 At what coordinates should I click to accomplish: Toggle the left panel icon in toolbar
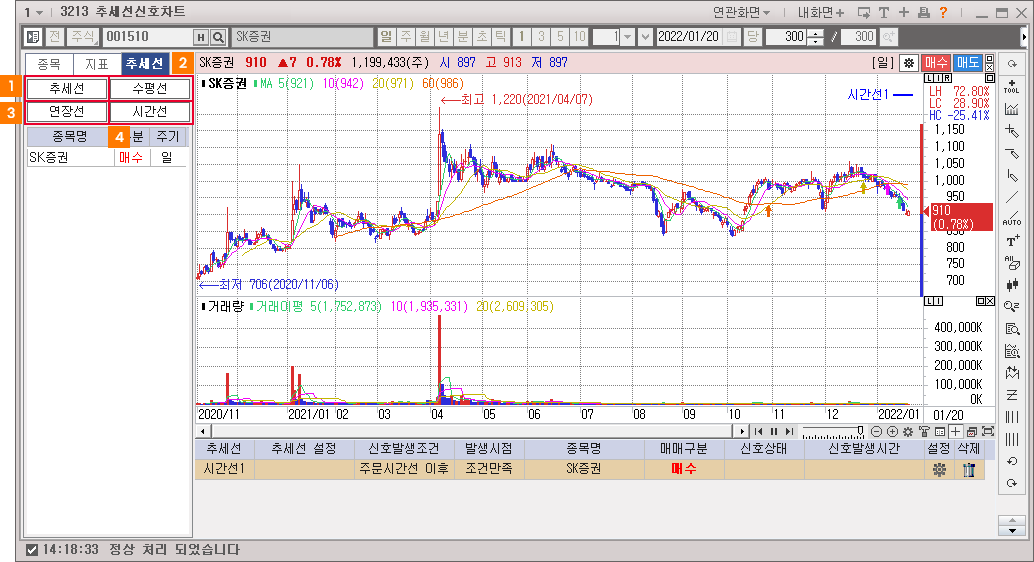(32, 37)
